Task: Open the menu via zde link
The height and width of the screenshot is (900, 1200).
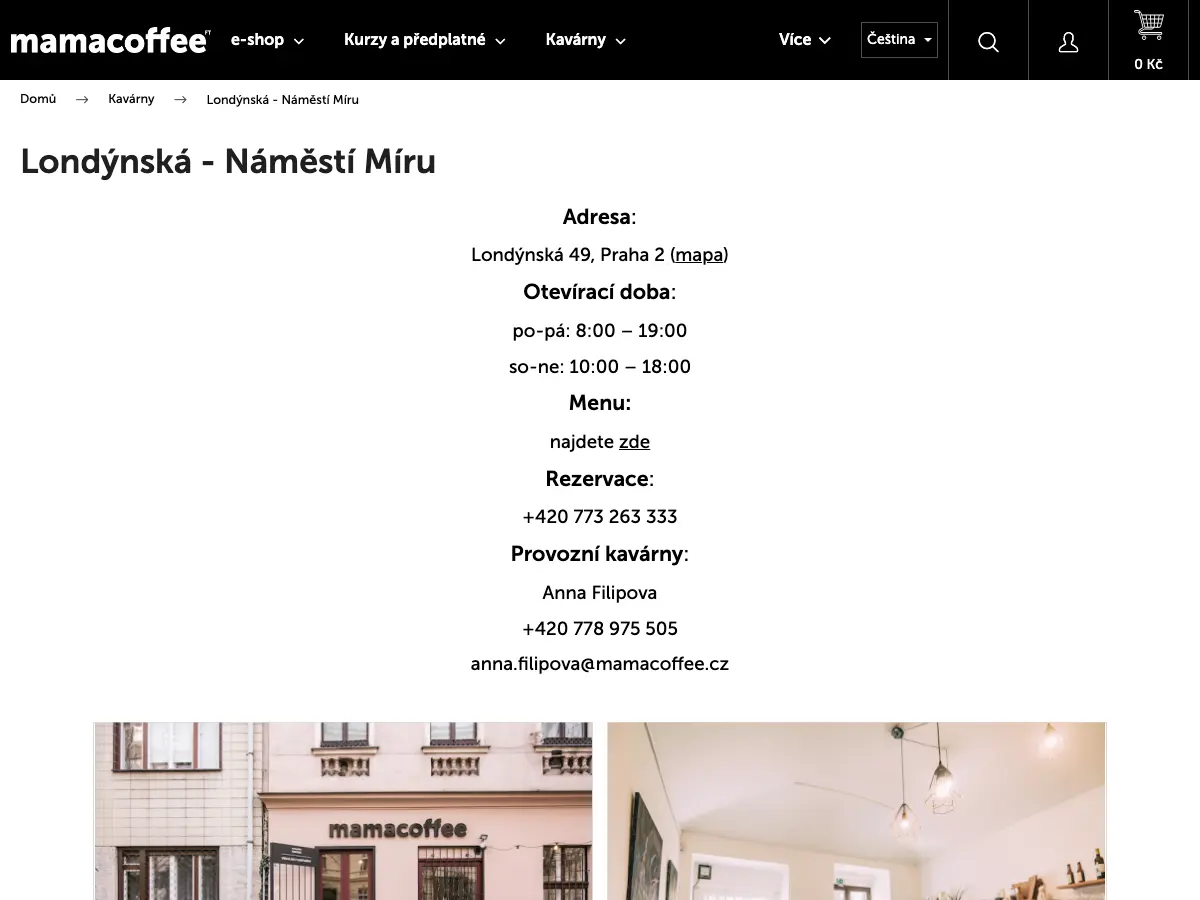Action: tap(634, 442)
